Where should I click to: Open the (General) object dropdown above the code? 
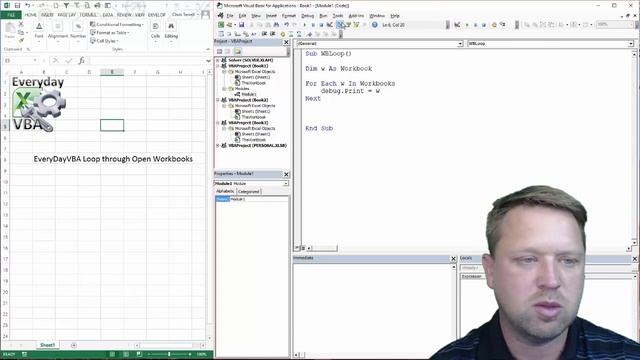click(x=460, y=44)
